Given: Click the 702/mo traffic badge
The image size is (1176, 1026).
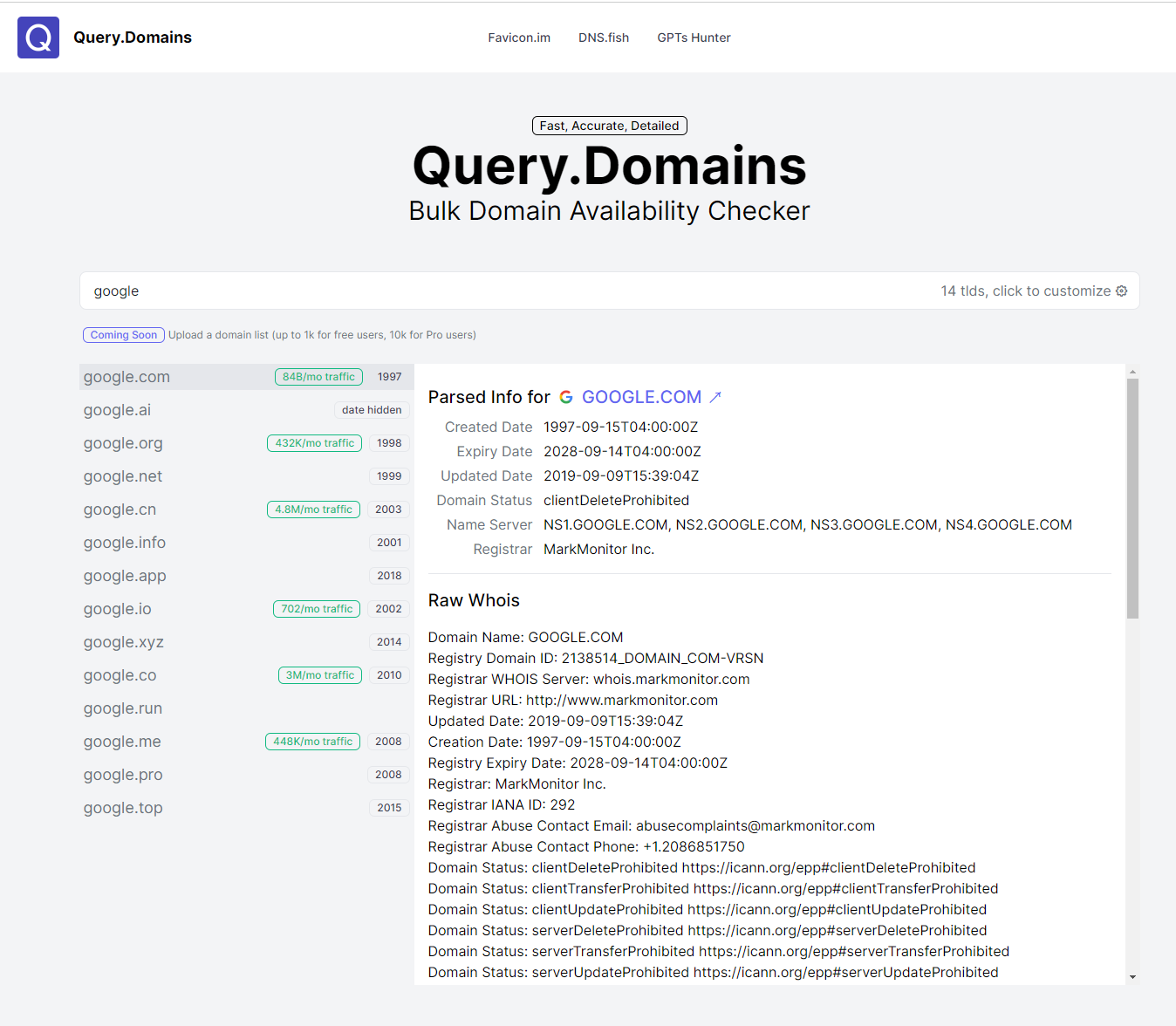Looking at the screenshot, I should click(317, 609).
